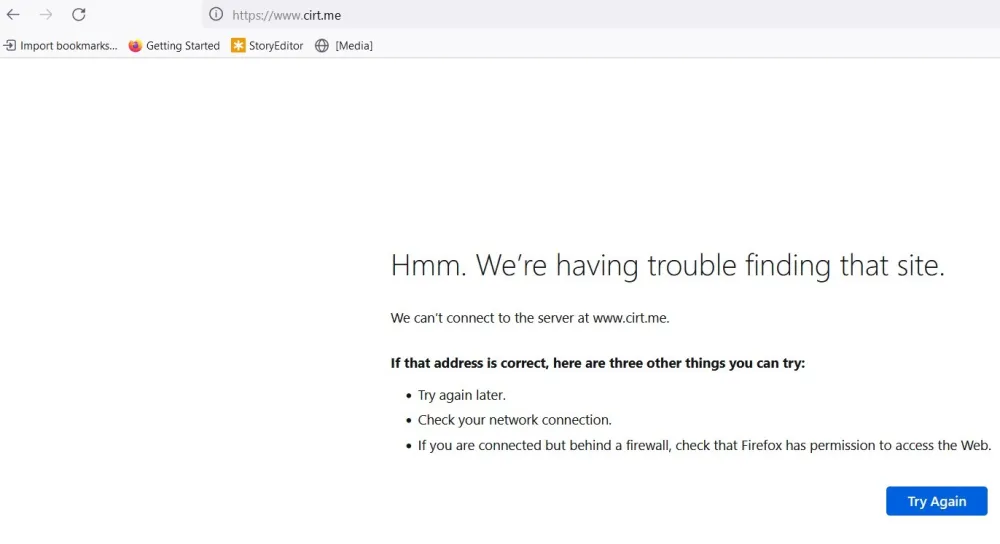The height and width of the screenshot is (544, 1000).
Task: Open the Import bookmarks... toolbar label
Action: click(68, 46)
